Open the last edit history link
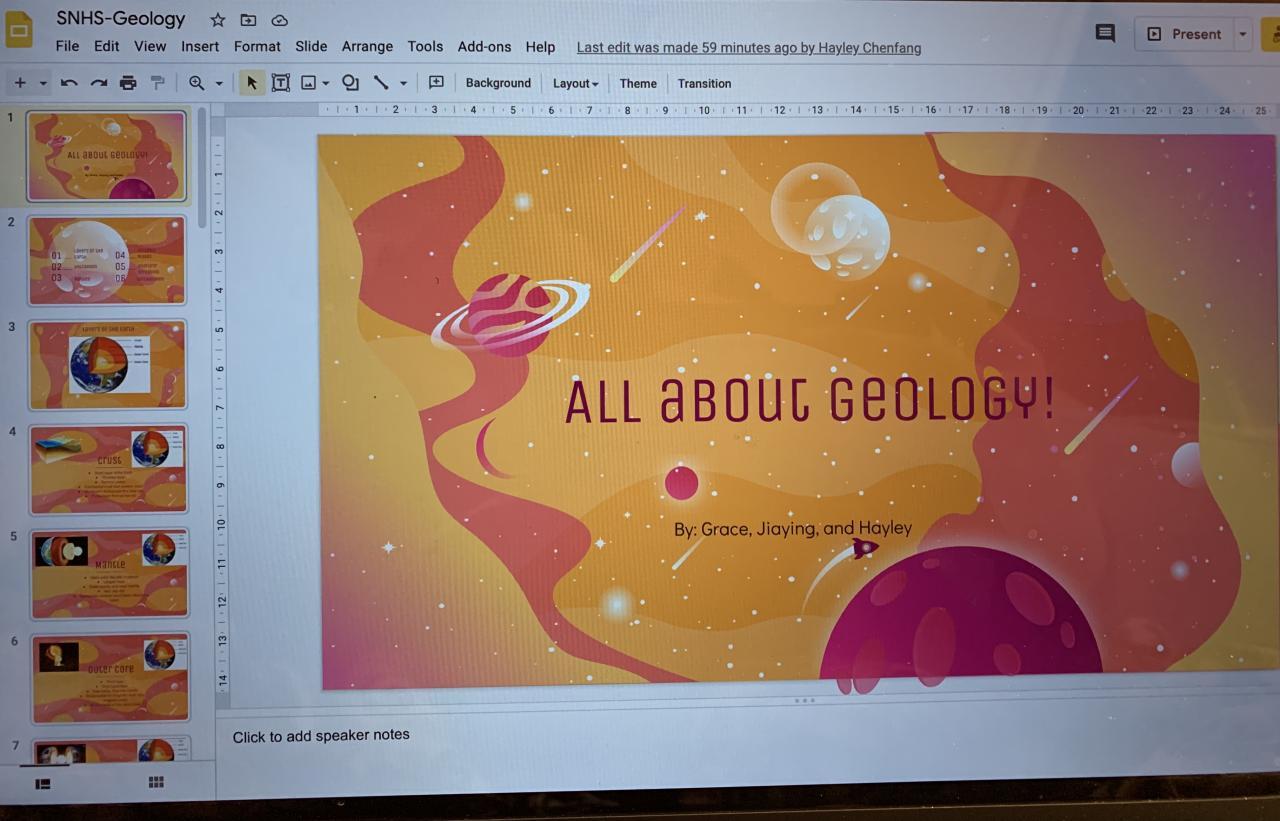The width and height of the screenshot is (1280, 821). point(749,48)
